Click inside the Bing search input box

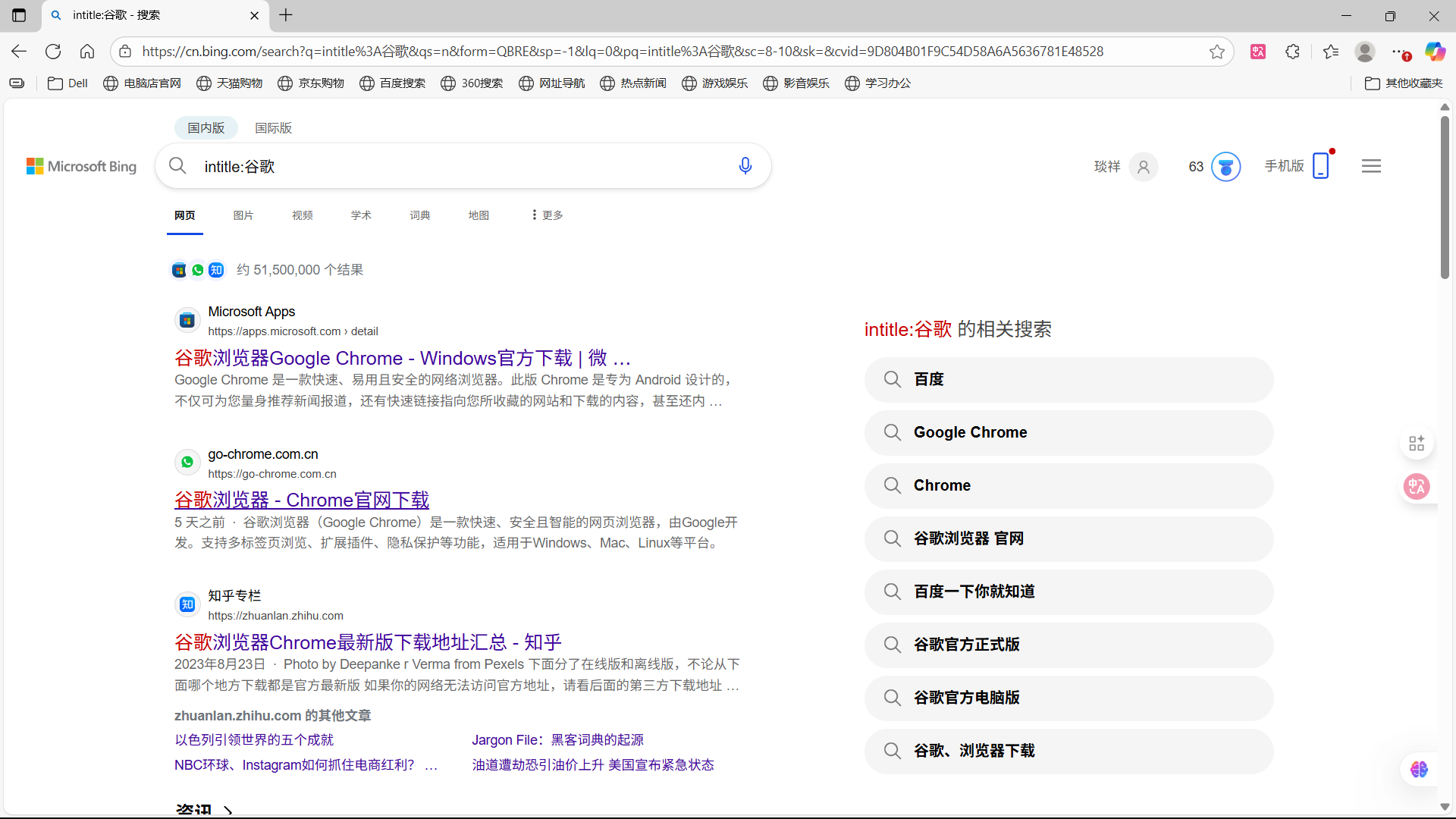[455, 166]
